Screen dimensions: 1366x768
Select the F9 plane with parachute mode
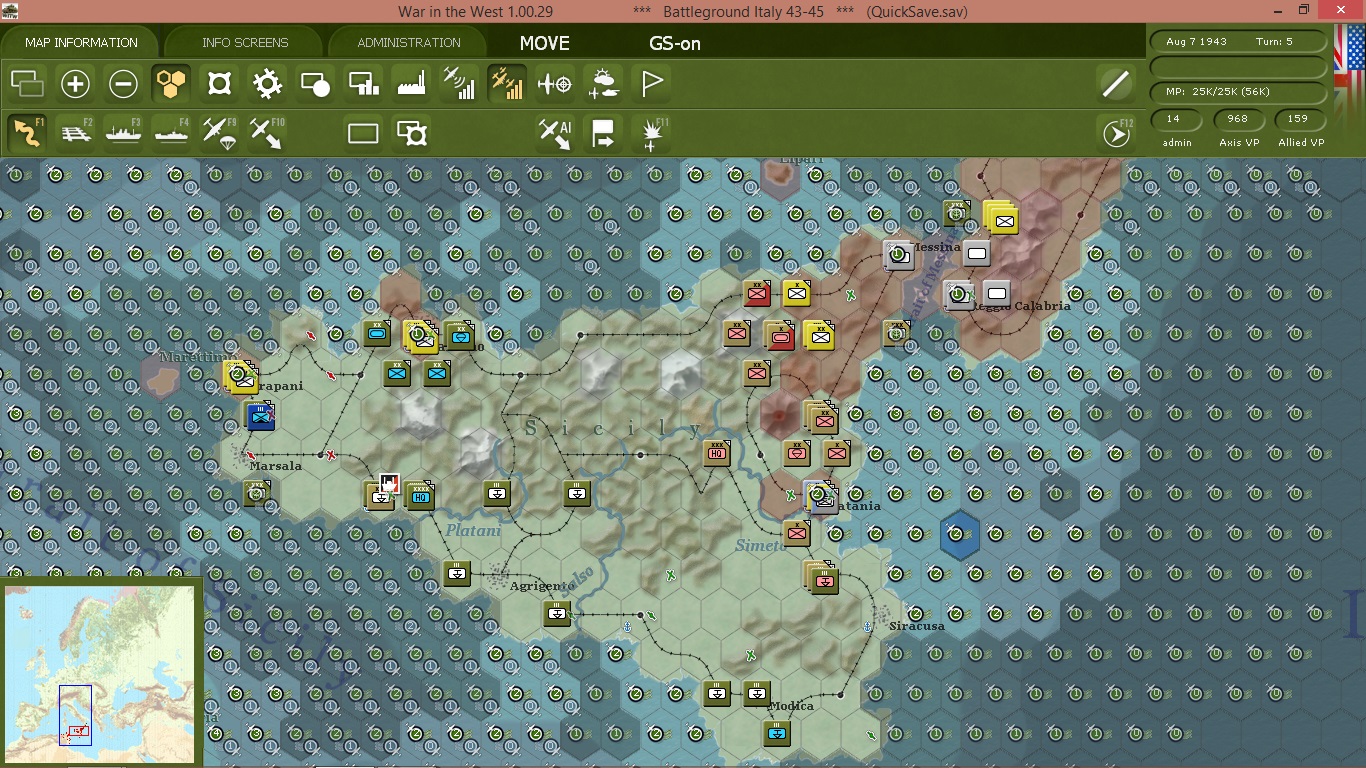[219, 133]
